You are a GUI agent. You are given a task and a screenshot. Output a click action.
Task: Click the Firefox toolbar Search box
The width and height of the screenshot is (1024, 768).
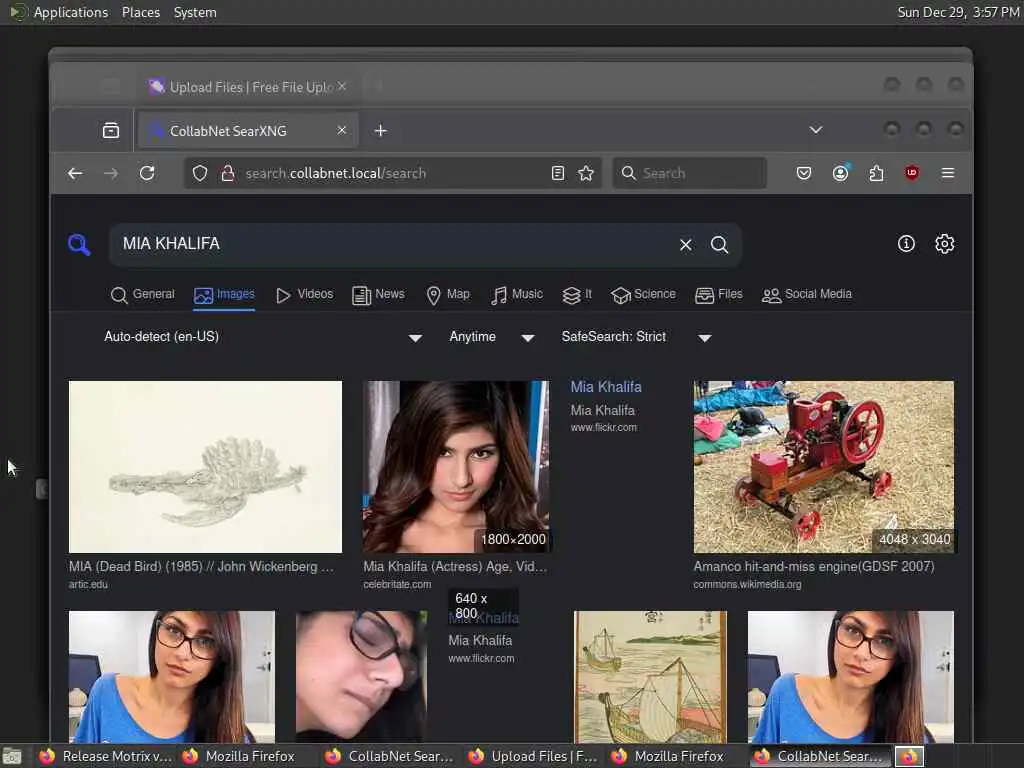pyautogui.click(x=690, y=173)
